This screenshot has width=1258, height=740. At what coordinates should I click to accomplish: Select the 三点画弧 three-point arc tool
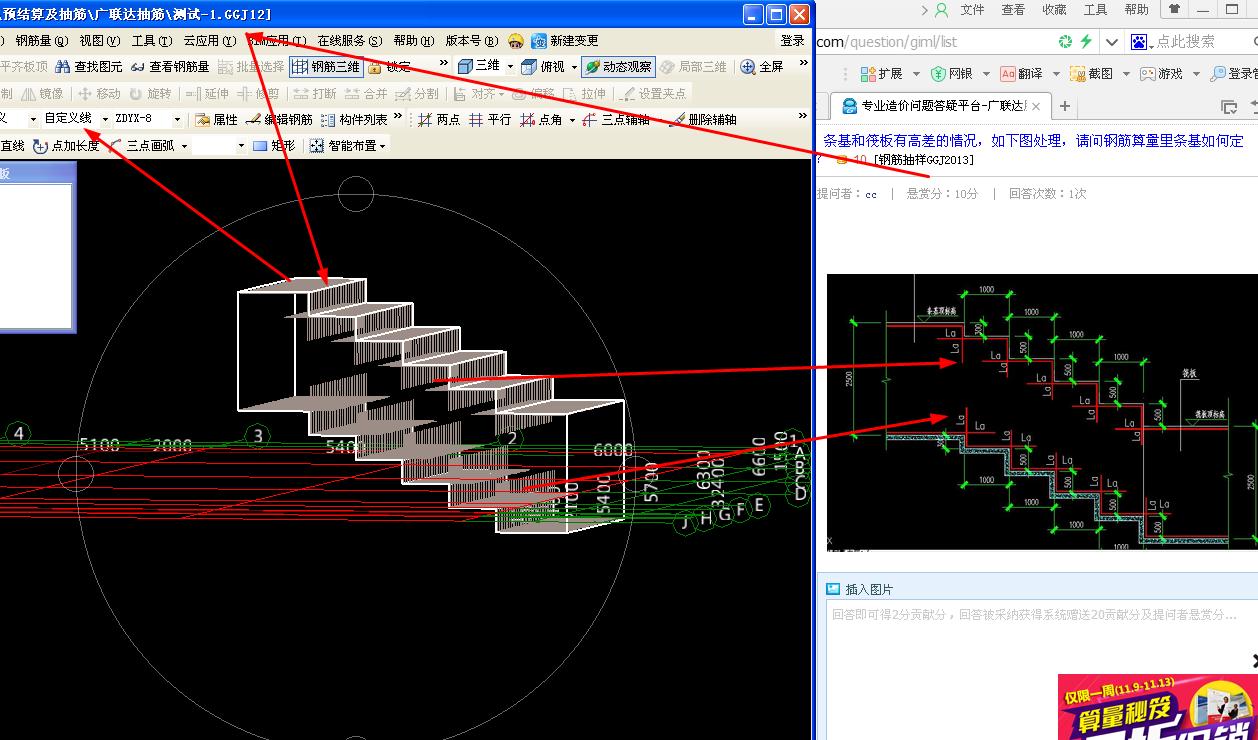140,145
